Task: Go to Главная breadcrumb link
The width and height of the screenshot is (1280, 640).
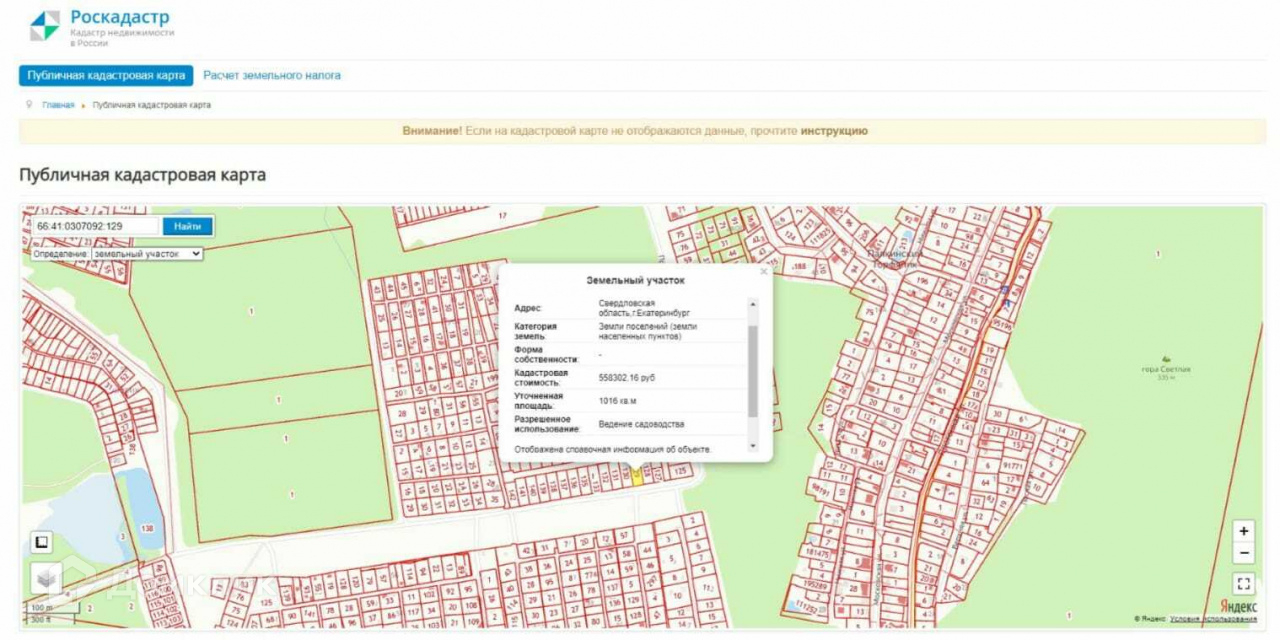Action: pos(58,105)
